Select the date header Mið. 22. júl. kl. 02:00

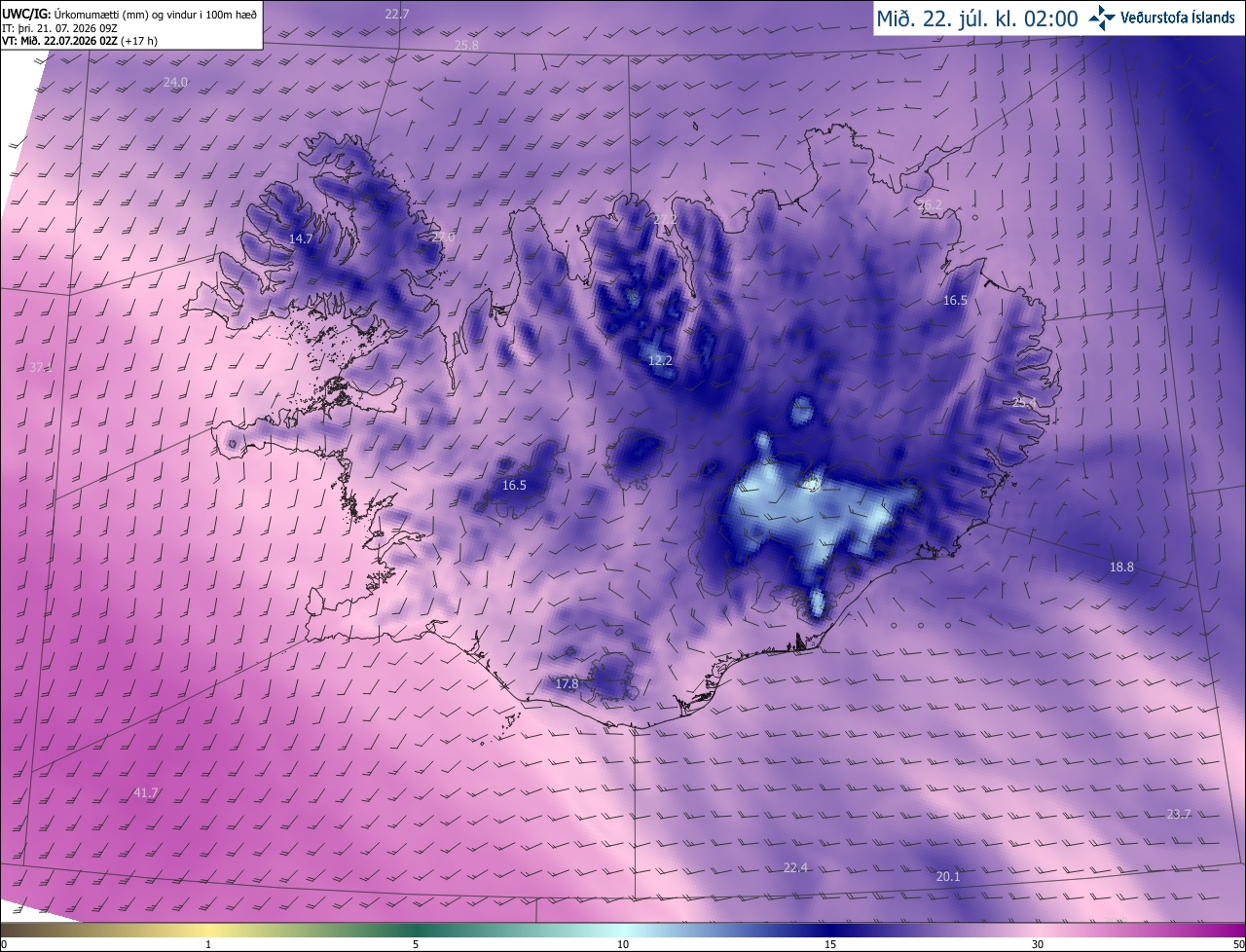[976, 18]
